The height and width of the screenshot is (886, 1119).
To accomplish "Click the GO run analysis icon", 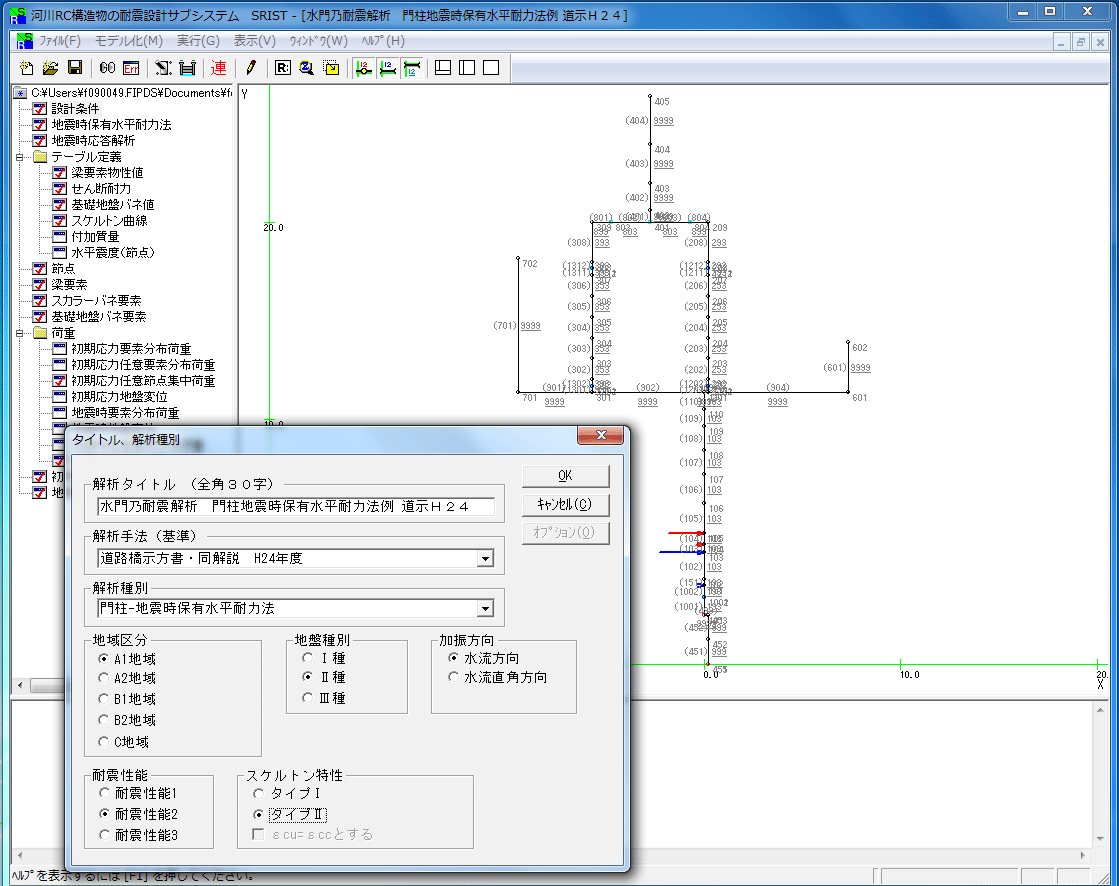I will tap(108, 68).
